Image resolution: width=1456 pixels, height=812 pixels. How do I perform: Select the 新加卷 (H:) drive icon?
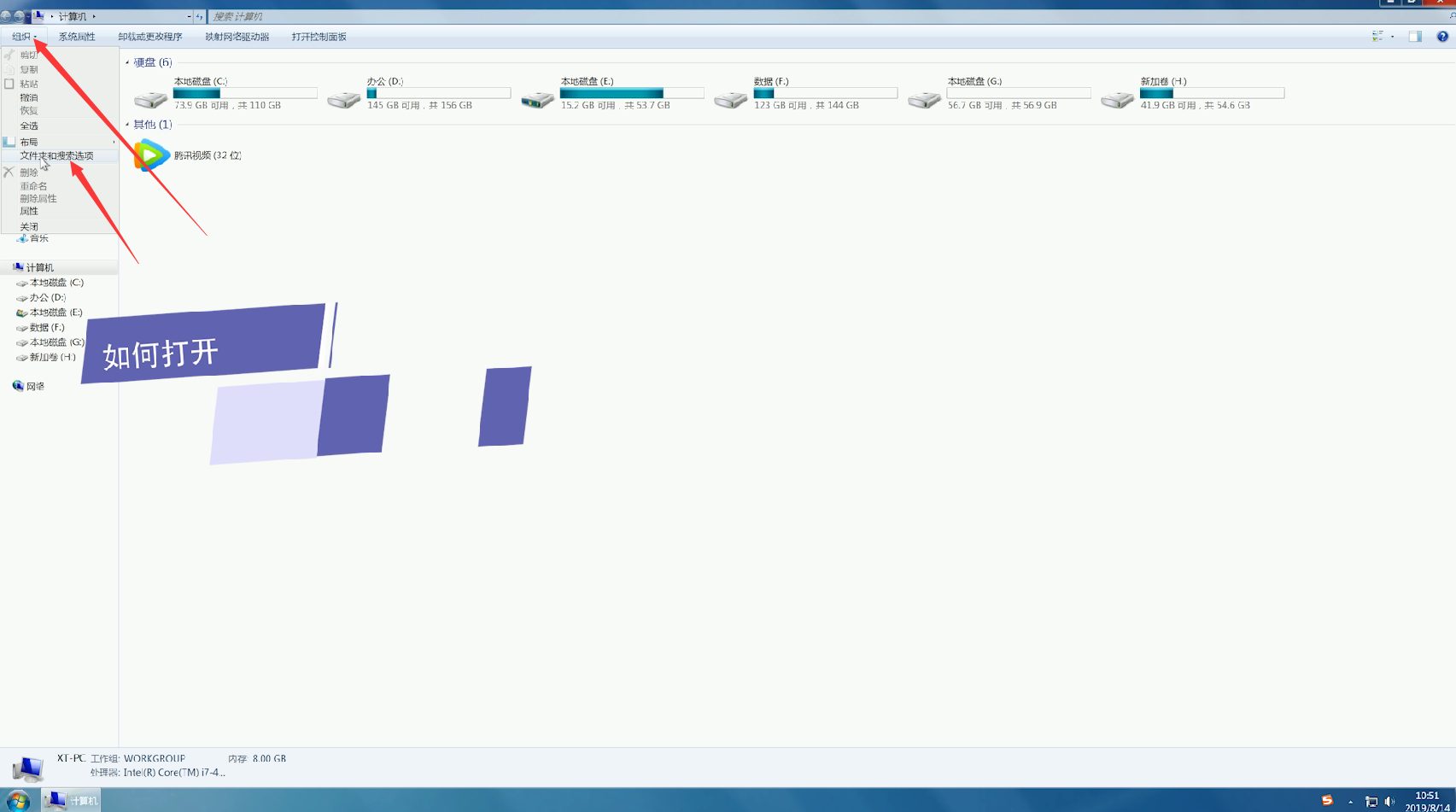(1117, 99)
